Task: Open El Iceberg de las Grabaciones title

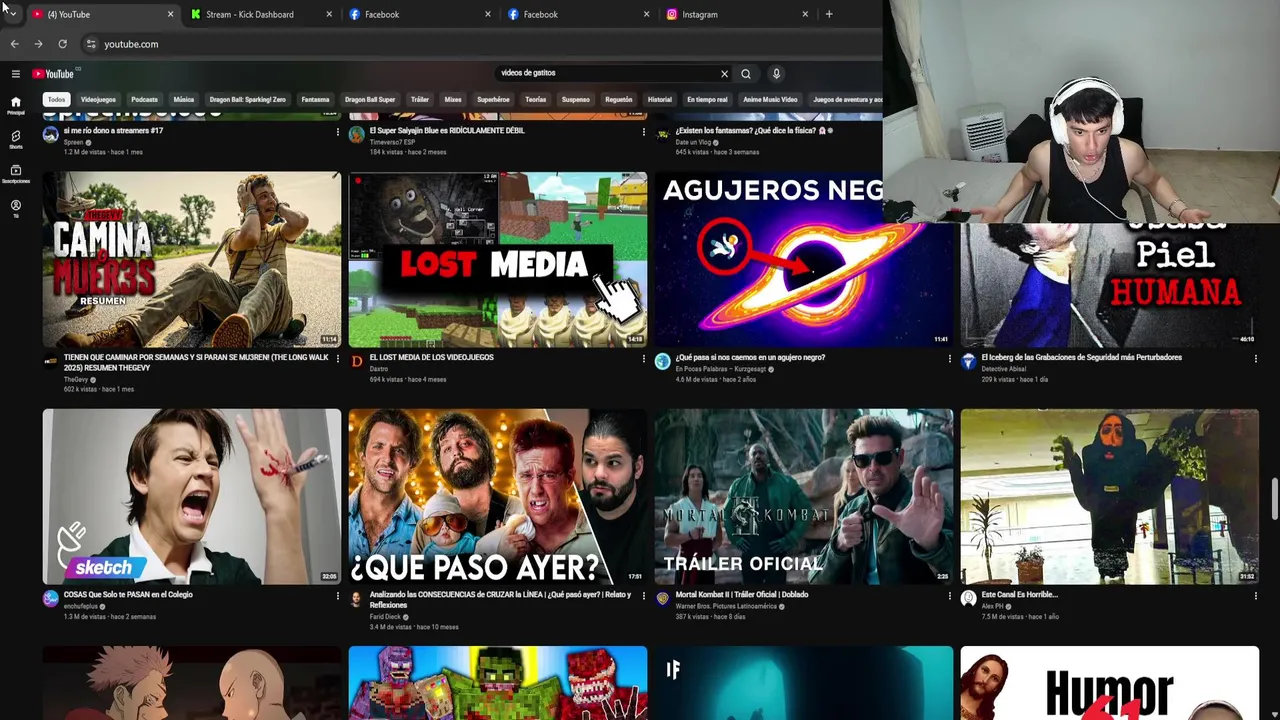Action: [1081, 357]
